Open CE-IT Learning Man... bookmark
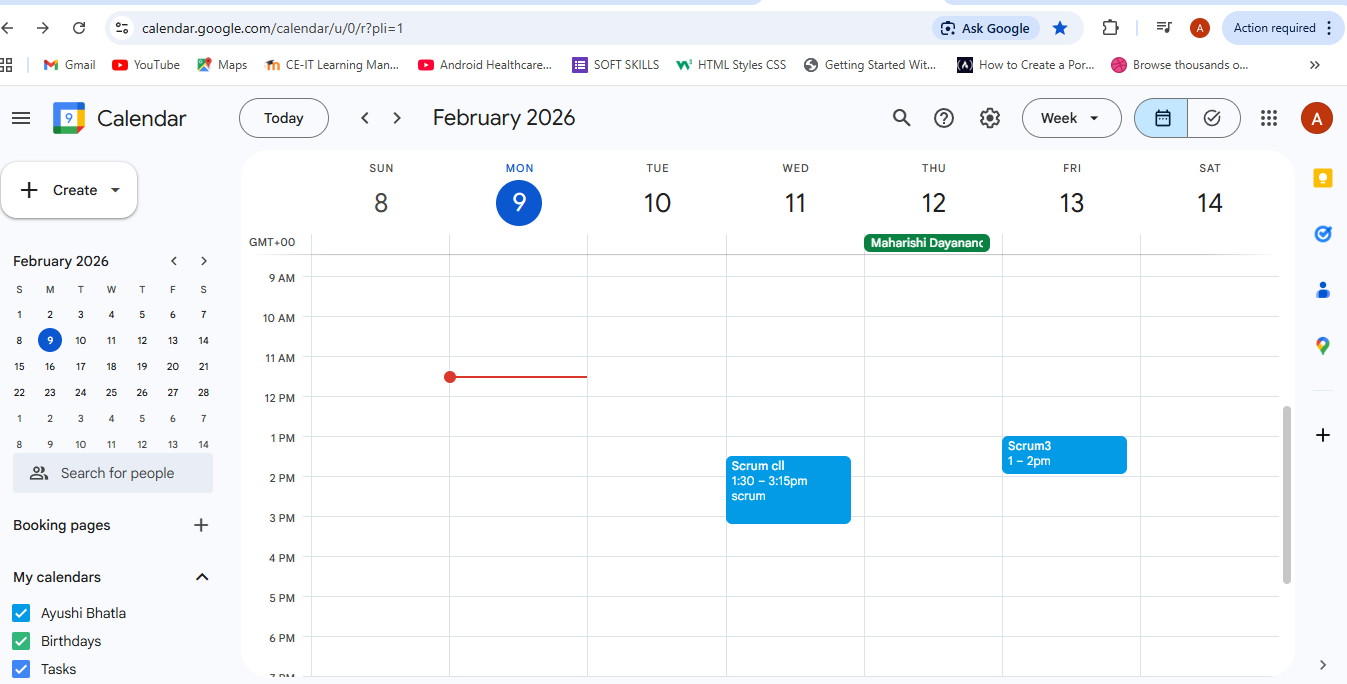Image resolution: width=1347 pixels, height=684 pixels. click(332, 65)
